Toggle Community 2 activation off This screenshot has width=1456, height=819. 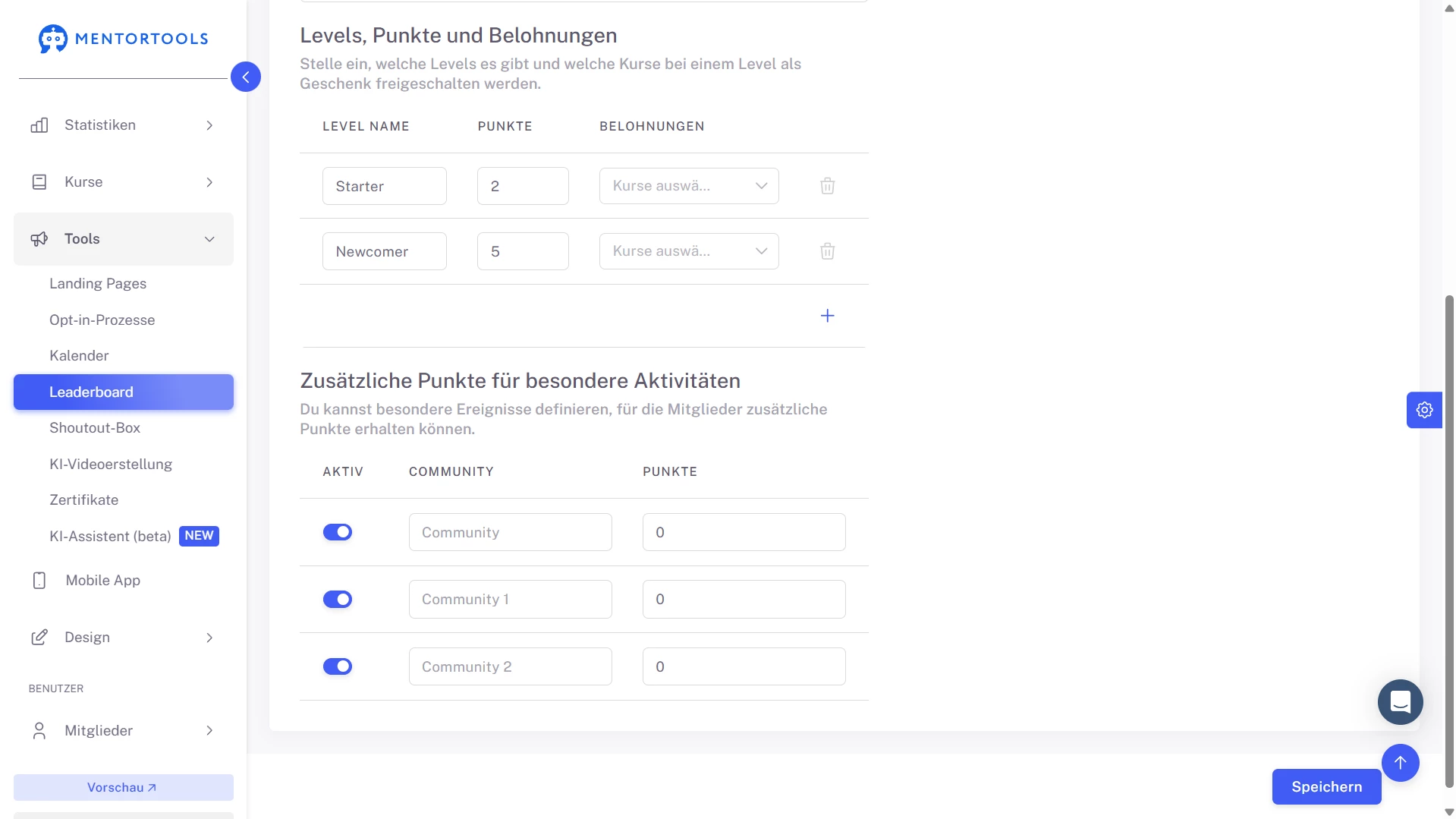click(338, 666)
